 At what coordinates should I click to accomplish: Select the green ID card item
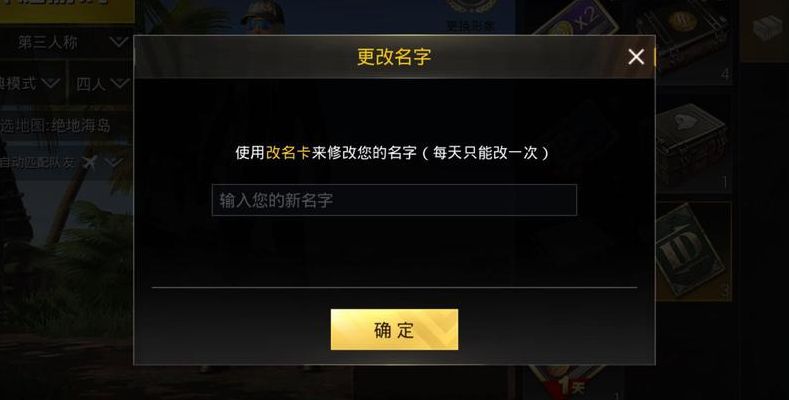point(693,251)
